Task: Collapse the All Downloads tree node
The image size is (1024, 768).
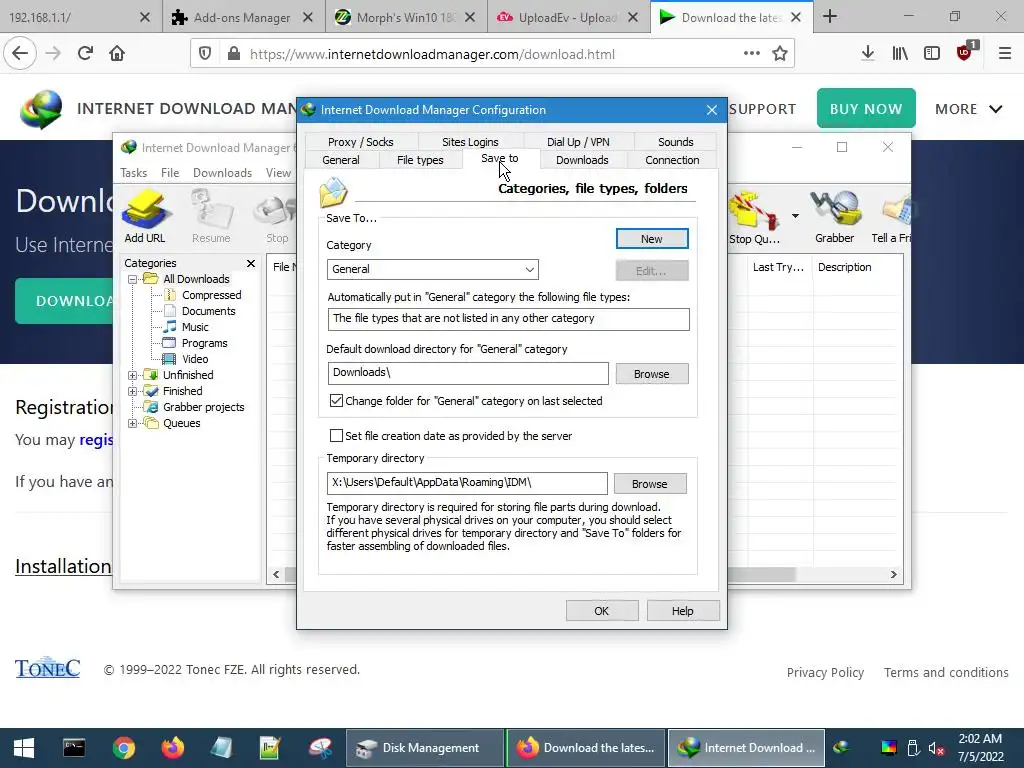Action: [133, 279]
